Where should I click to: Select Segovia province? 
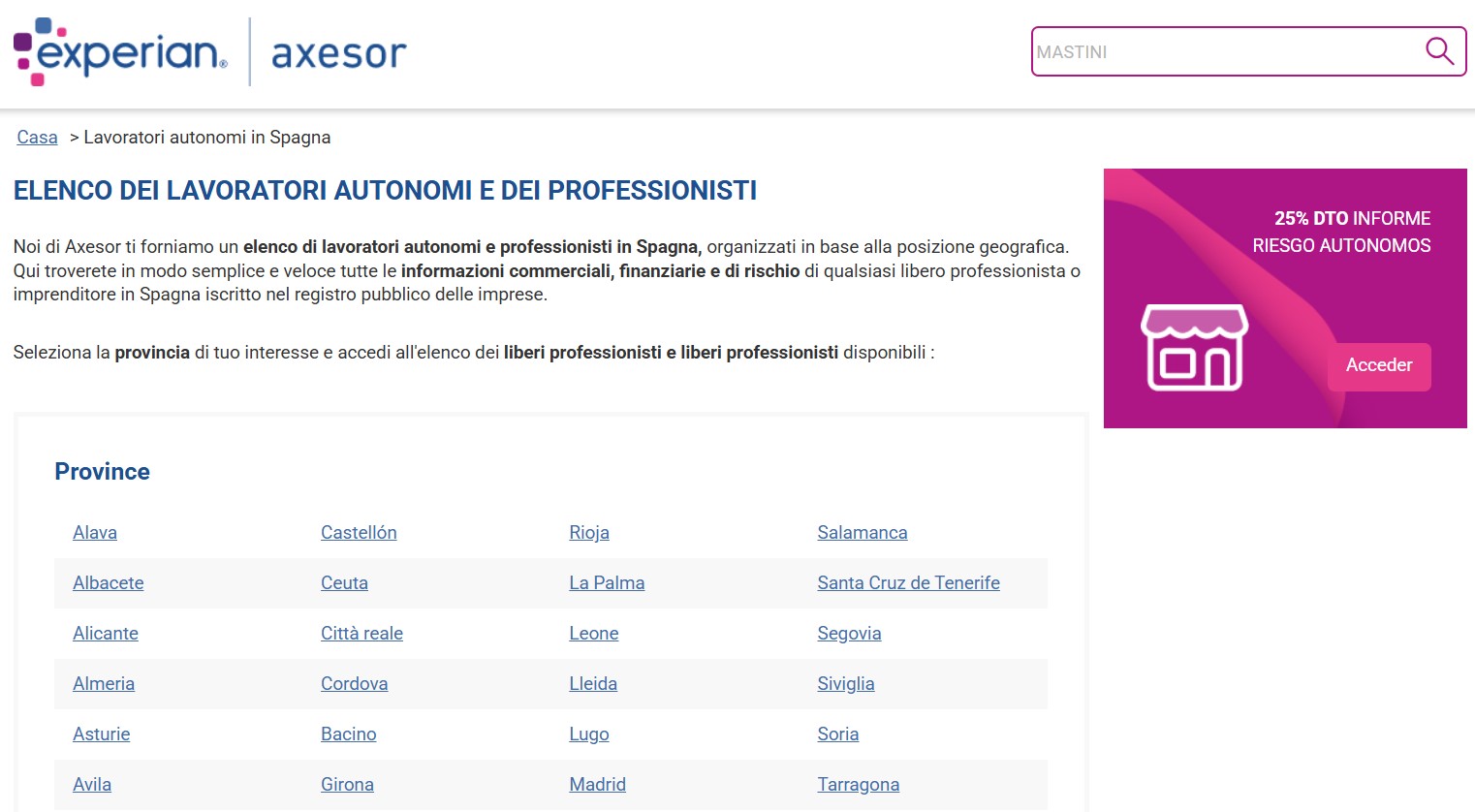point(849,634)
